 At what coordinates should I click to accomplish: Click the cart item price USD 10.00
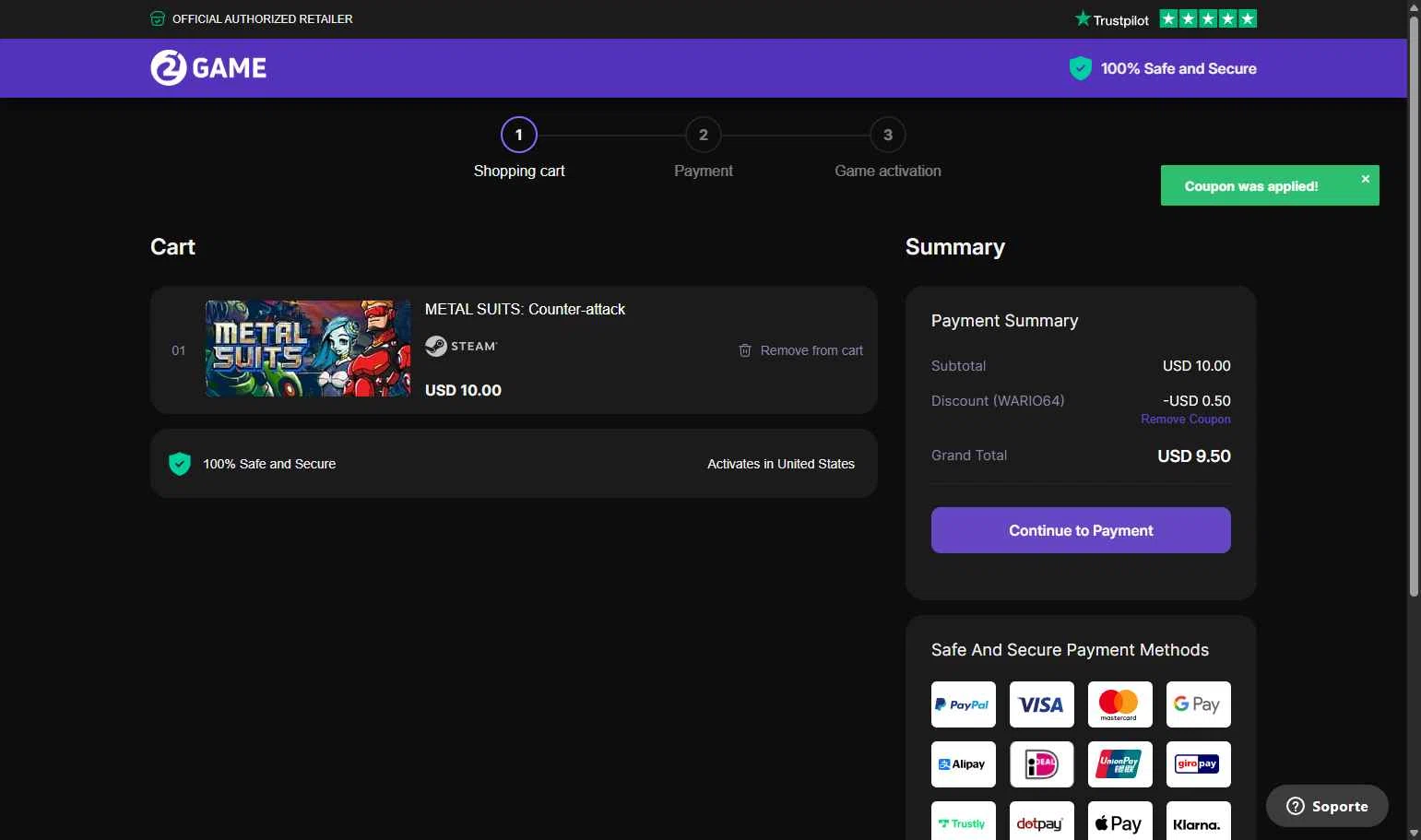point(463,390)
